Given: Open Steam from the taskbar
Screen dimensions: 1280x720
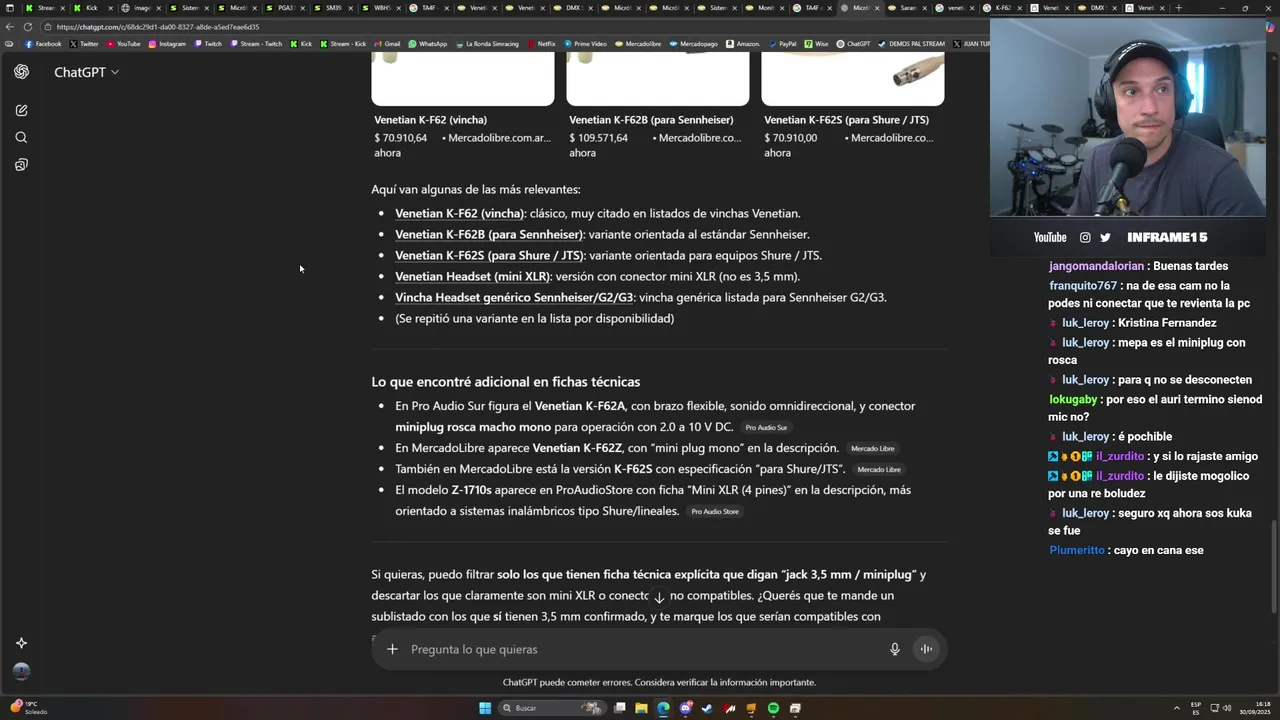Looking at the screenshot, I should pos(707,708).
